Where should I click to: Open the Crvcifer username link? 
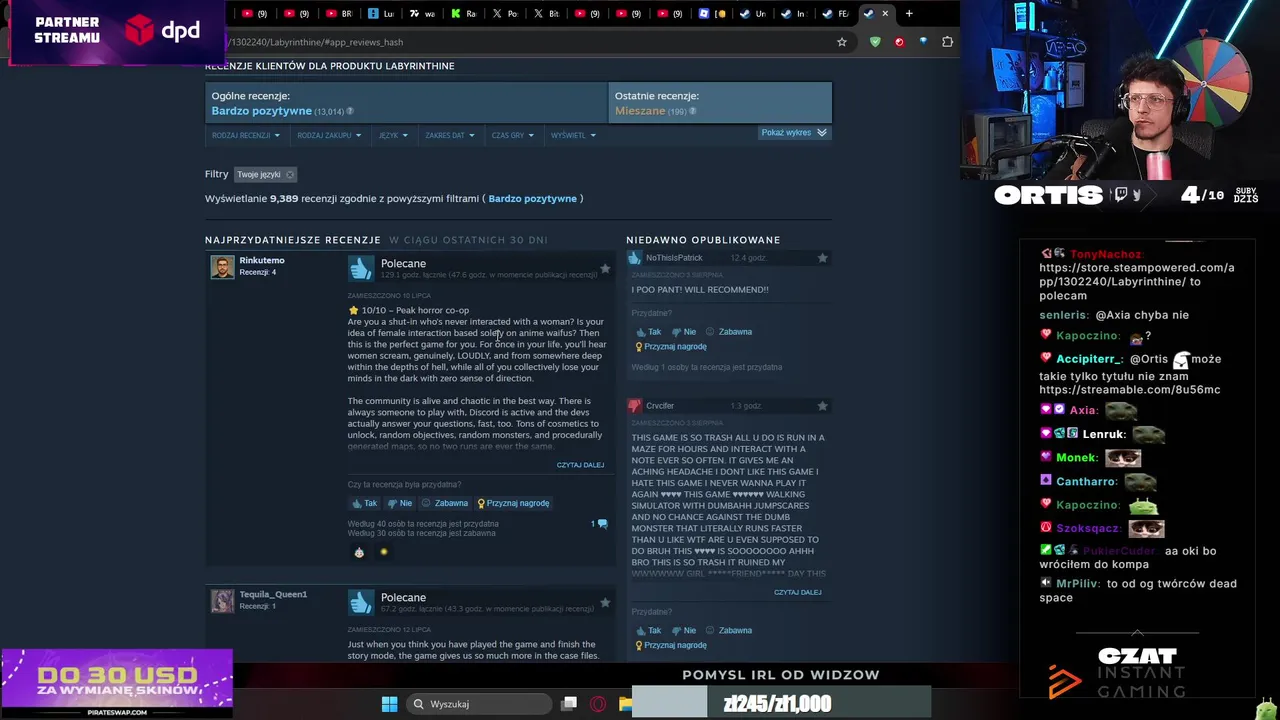click(x=660, y=406)
